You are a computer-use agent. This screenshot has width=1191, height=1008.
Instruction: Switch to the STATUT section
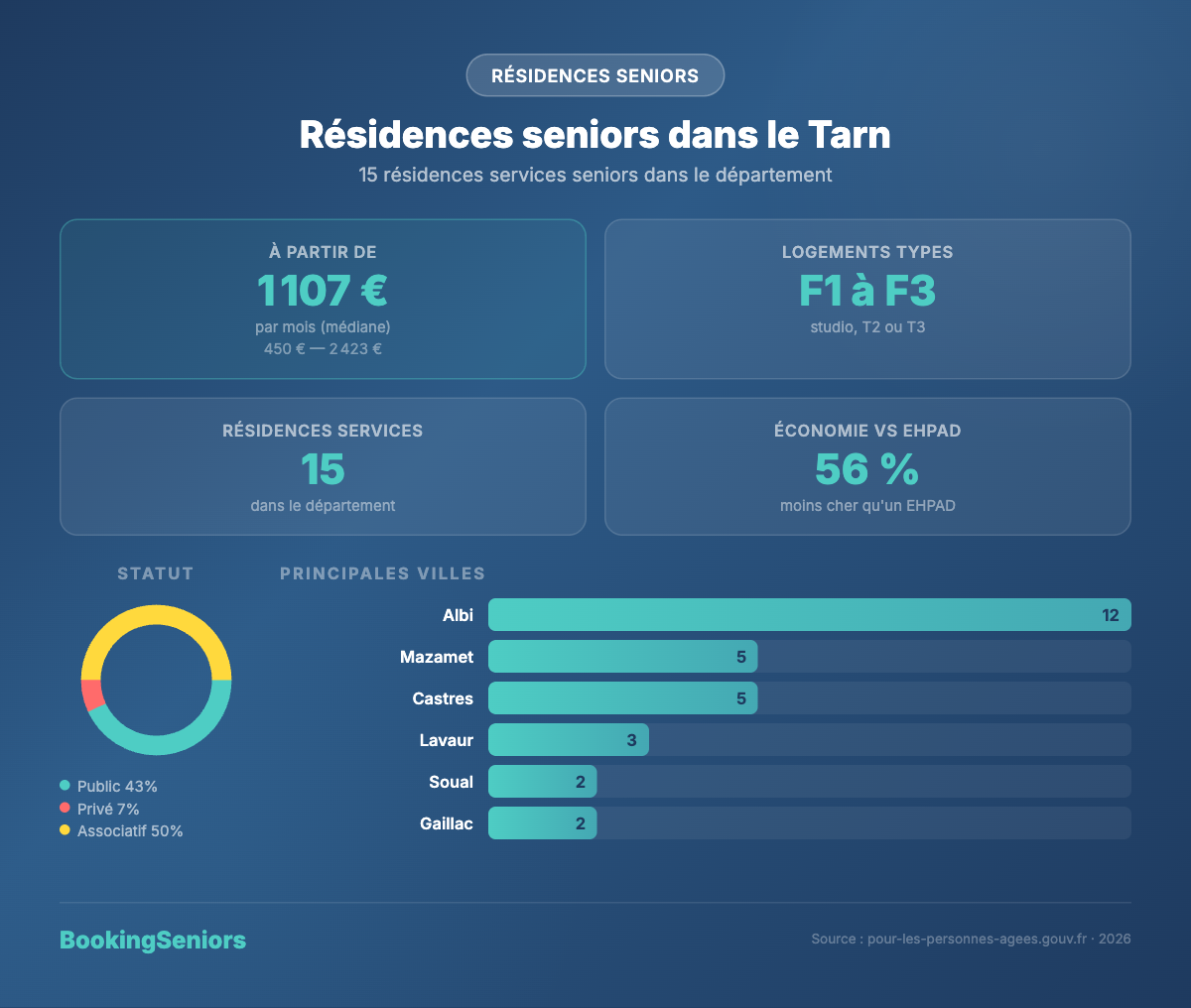pyautogui.click(x=155, y=573)
